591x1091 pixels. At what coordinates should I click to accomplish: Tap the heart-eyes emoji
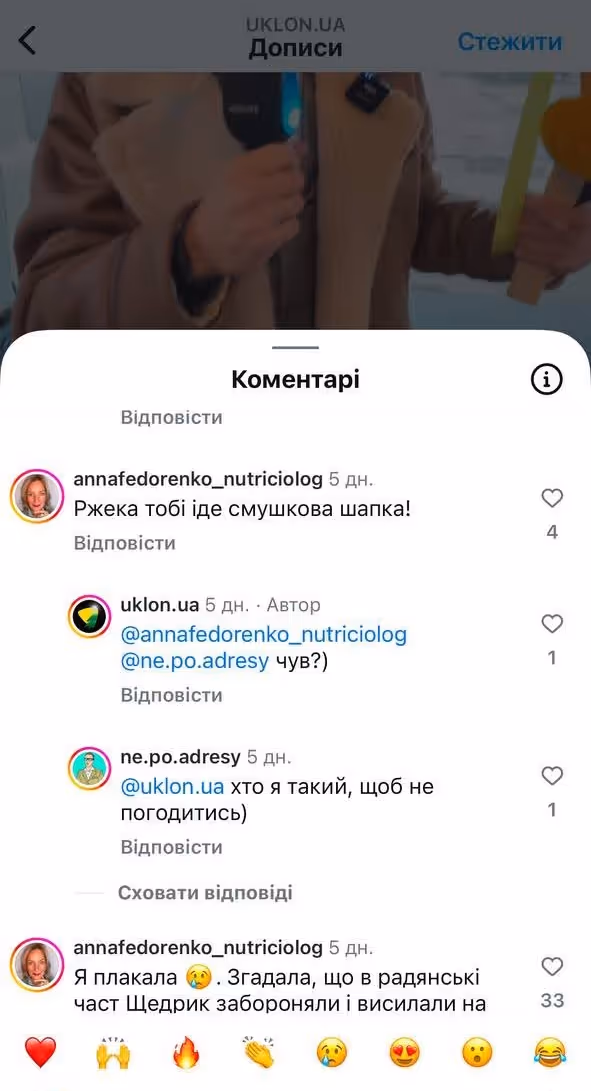click(404, 1052)
